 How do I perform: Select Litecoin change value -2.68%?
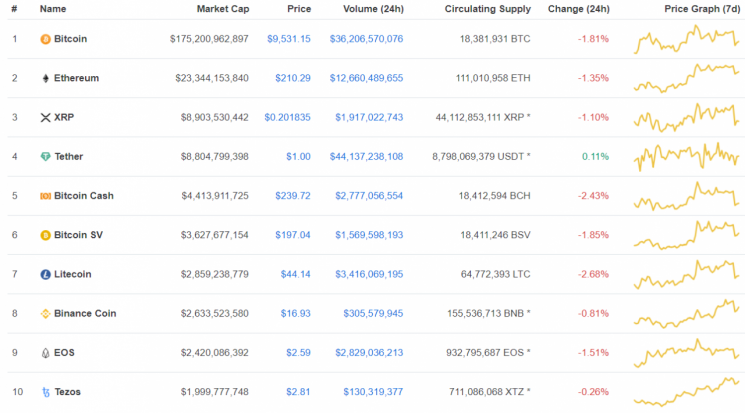coord(593,274)
